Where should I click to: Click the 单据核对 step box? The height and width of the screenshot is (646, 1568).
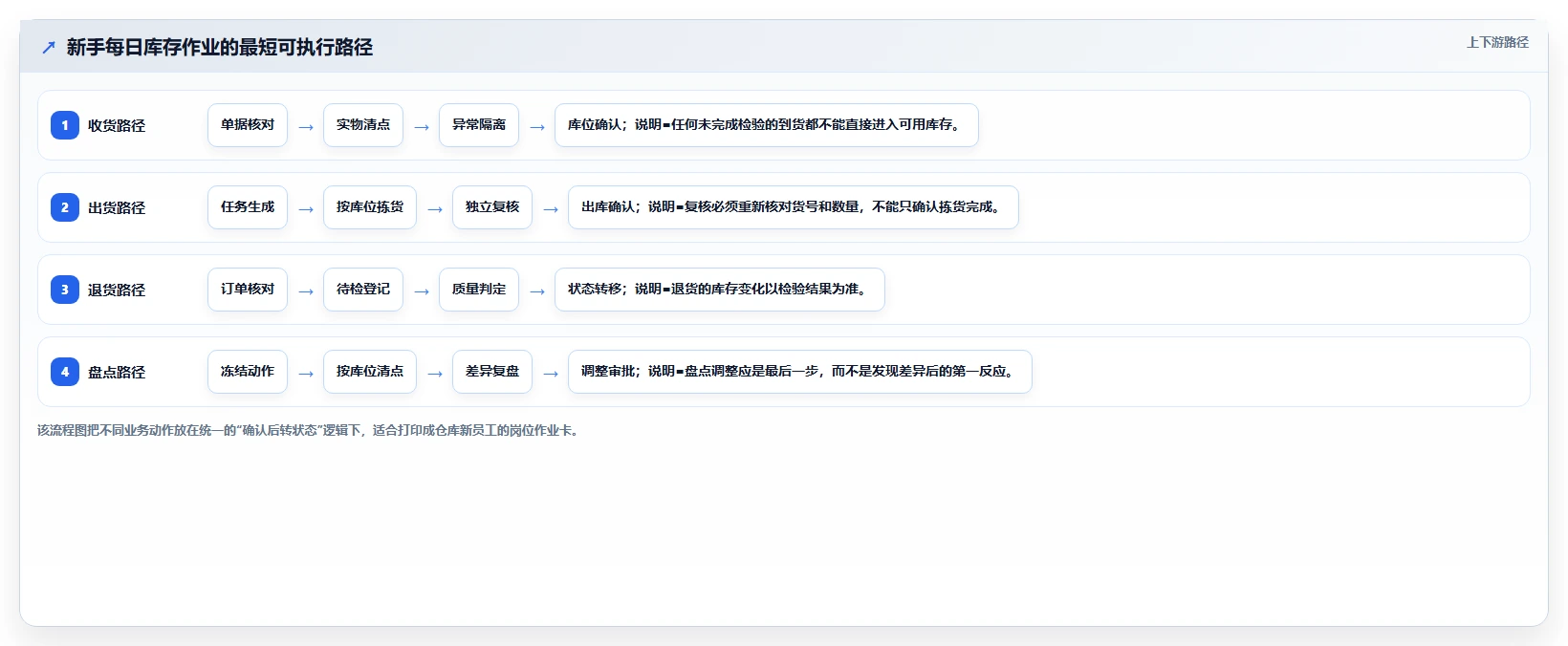[248, 125]
